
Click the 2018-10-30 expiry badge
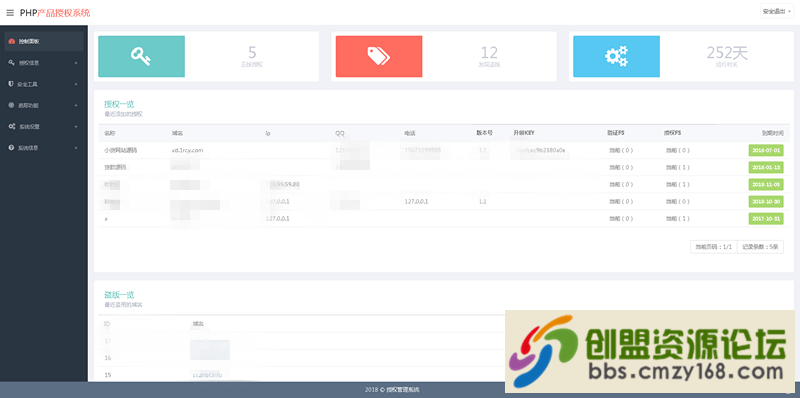(766, 202)
